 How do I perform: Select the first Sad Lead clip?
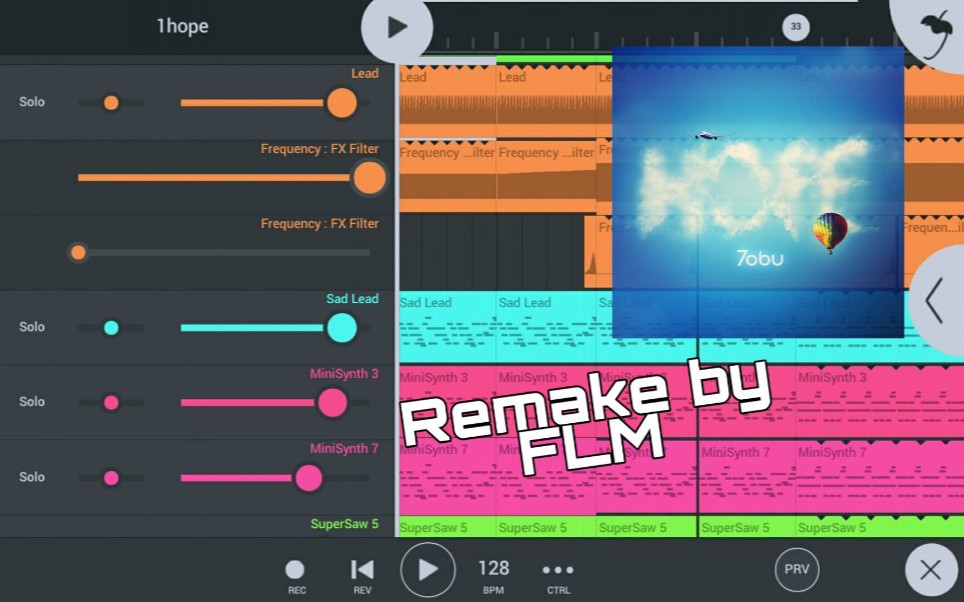pyautogui.click(x=448, y=327)
